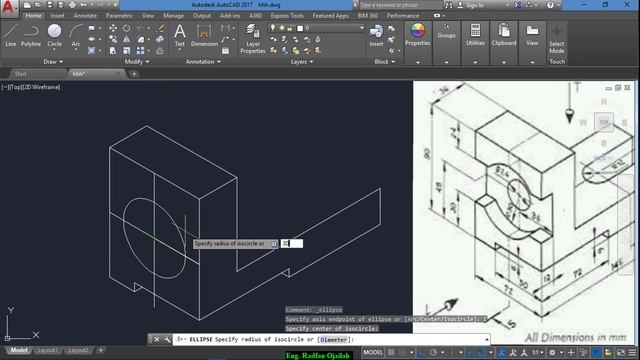Click Sign In button
Viewport: 640px width, 360px height.
[474, 5]
